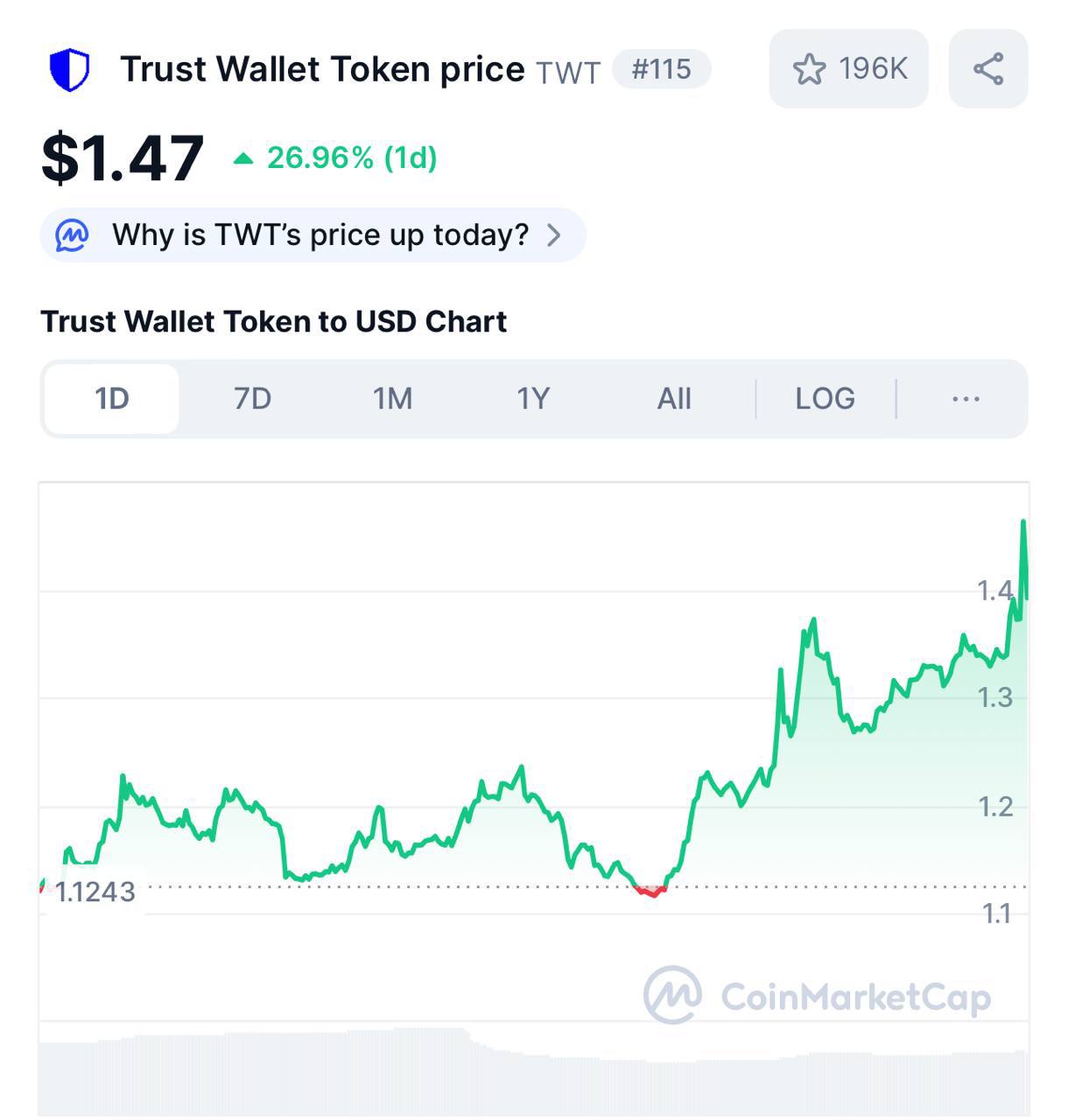This screenshot has height=1120, width=1068.
Task: Expand the TWT price explanation chevron
Action: pyautogui.click(x=553, y=234)
